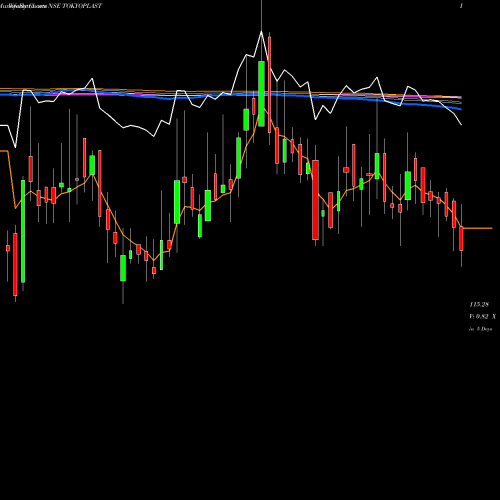Image resolution: width=500 pixels, height=500 pixels.
Task: Click the tallest green candle at the peak
Action: pyautogui.click(x=261, y=94)
